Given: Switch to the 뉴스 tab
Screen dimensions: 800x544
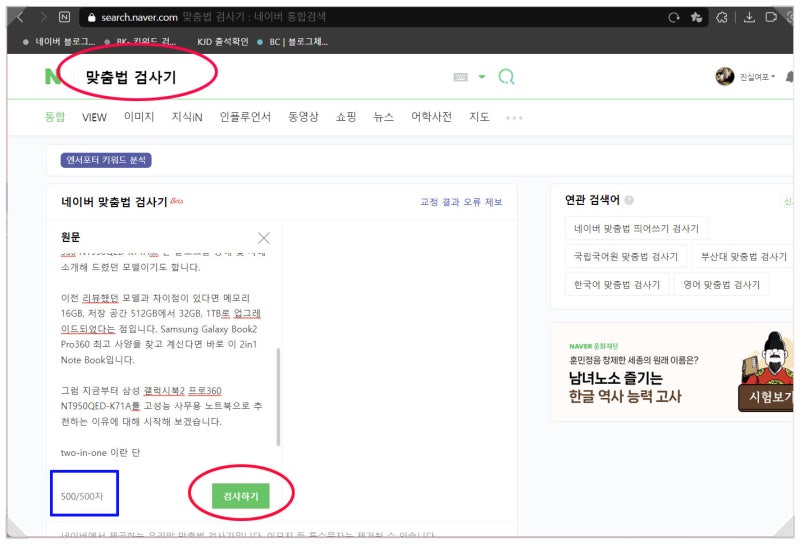Looking at the screenshot, I should (x=384, y=117).
